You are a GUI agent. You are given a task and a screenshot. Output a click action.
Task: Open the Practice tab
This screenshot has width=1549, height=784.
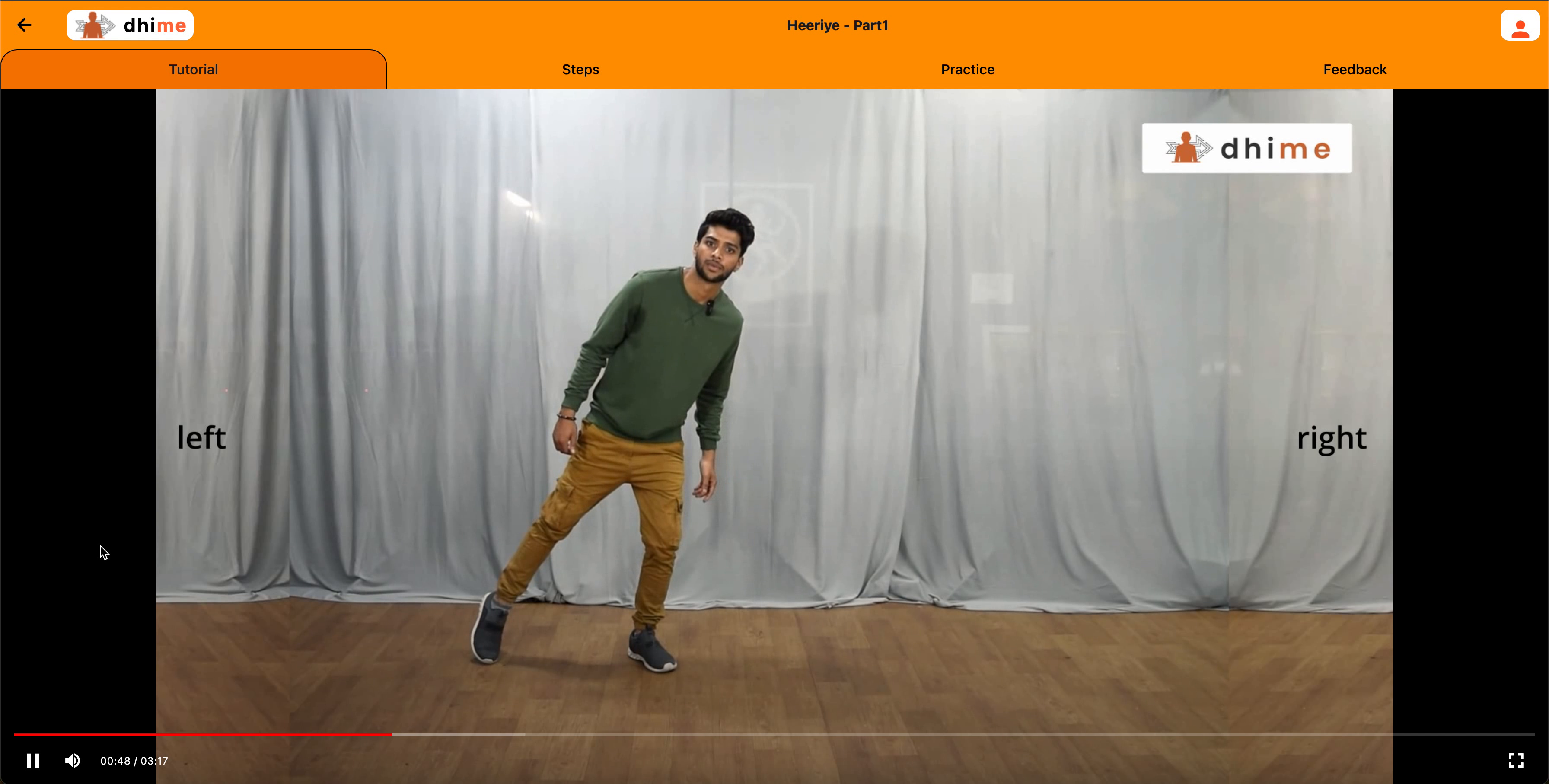pos(968,70)
